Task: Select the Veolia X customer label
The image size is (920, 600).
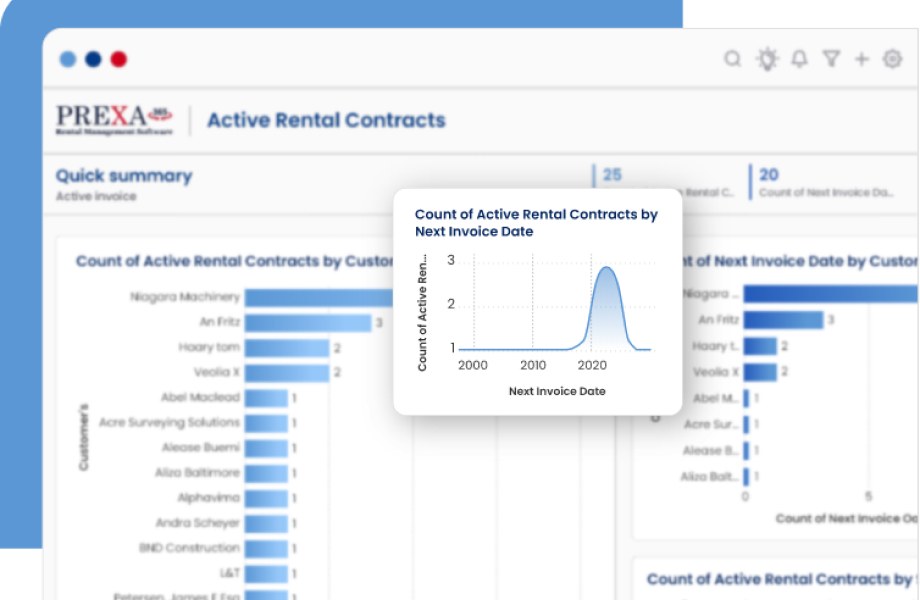Action: (217, 372)
